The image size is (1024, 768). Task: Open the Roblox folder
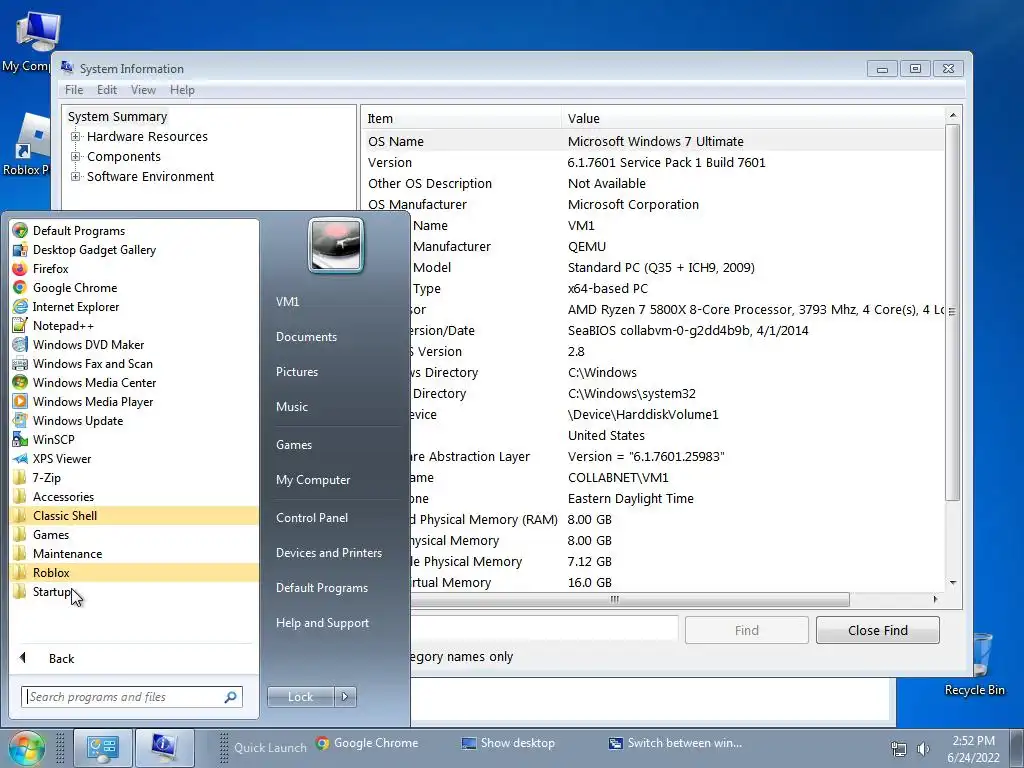(134, 572)
